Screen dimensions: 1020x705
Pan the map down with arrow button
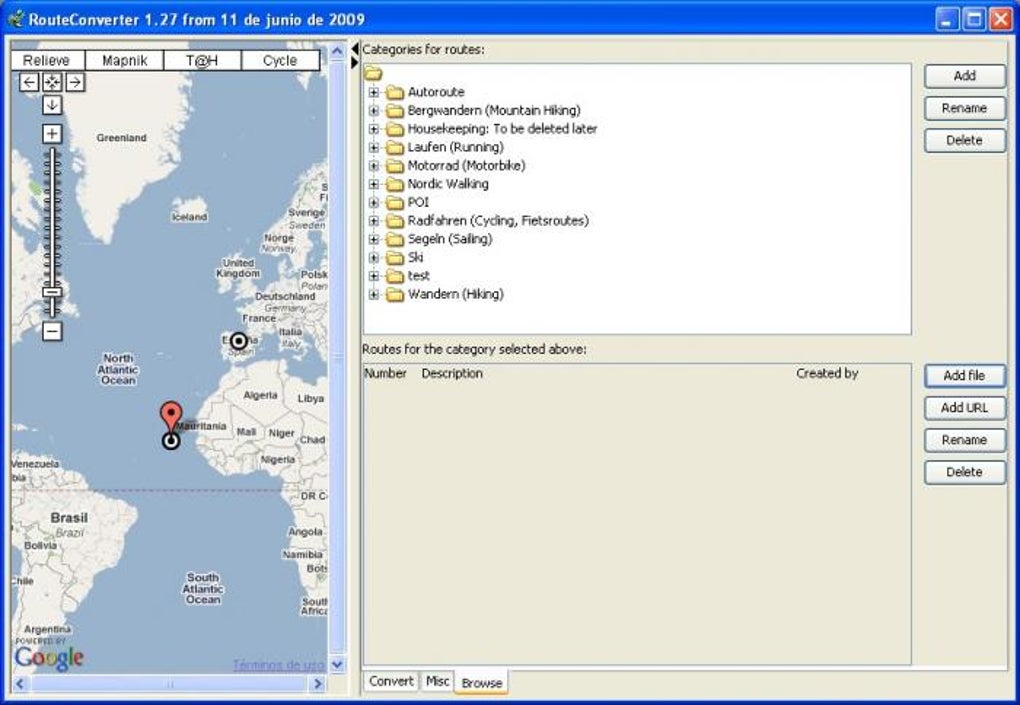point(52,105)
